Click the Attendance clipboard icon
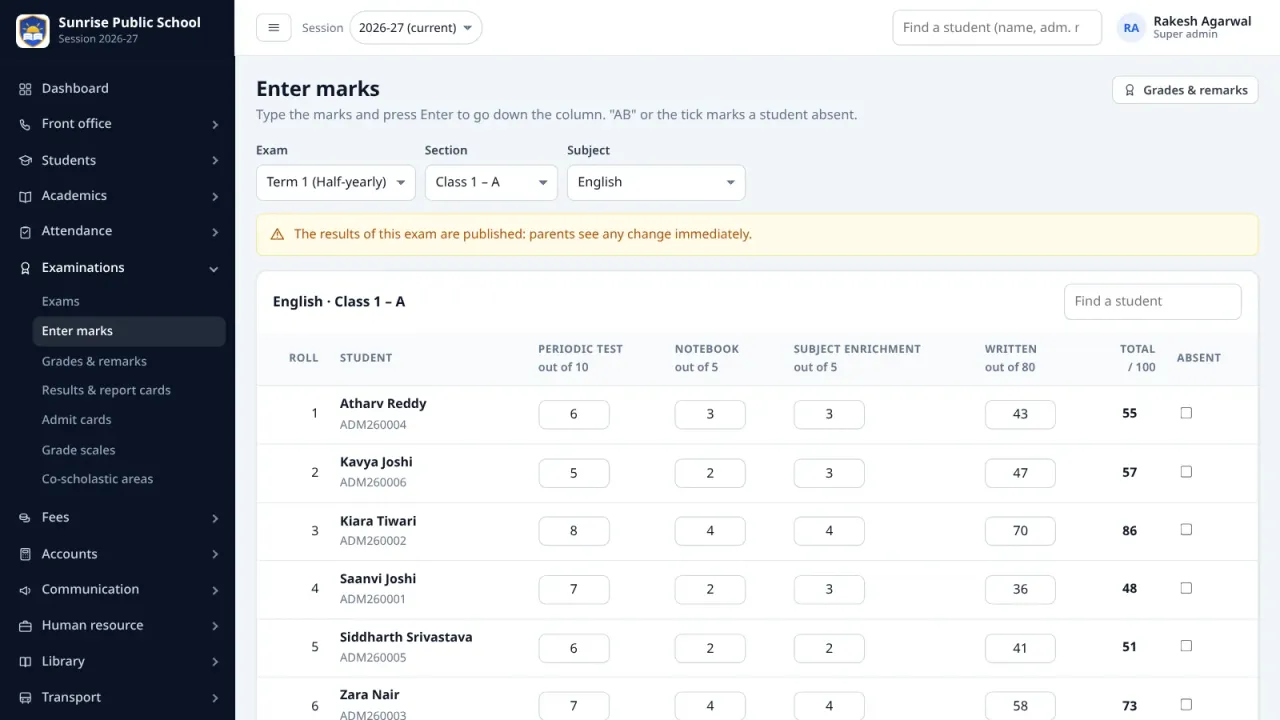Viewport: 1280px width, 720px height. click(x=25, y=231)
